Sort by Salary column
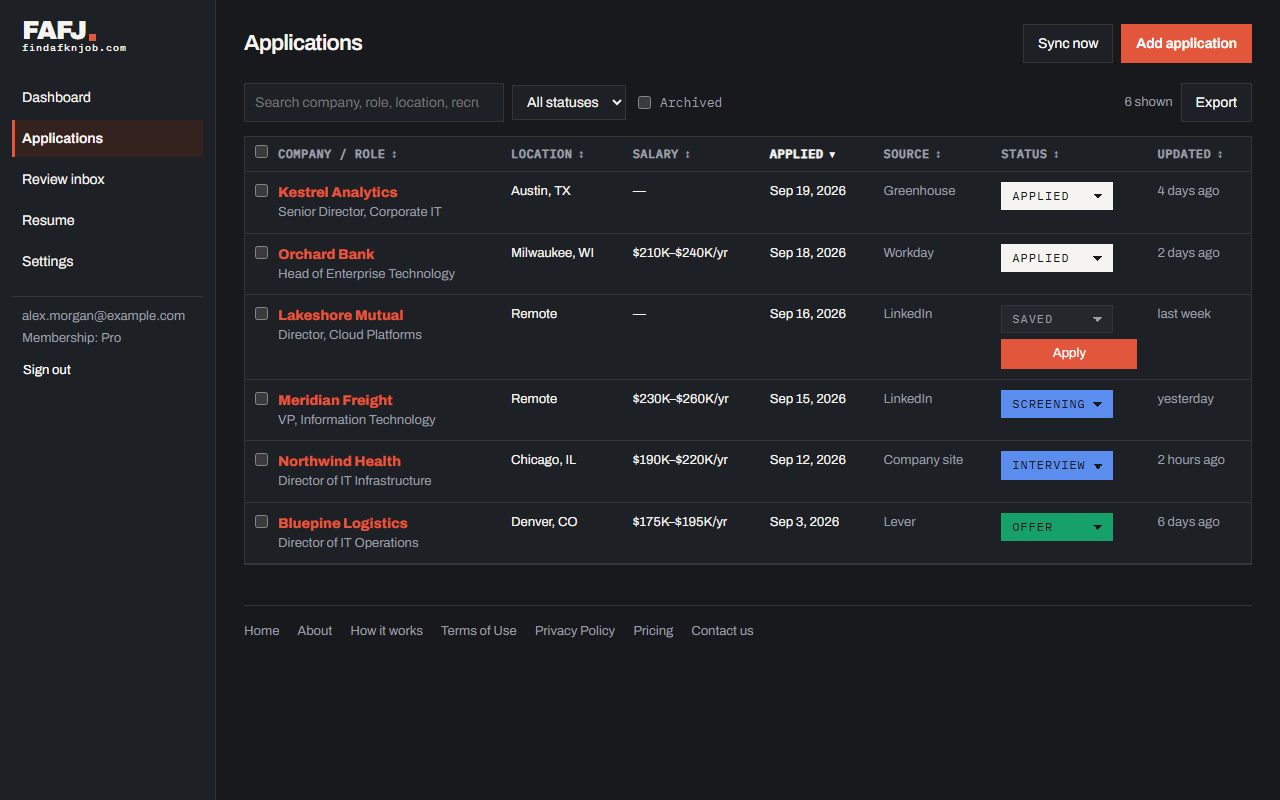This screenshot has width=1280, height=800. [x=661, y=154]
